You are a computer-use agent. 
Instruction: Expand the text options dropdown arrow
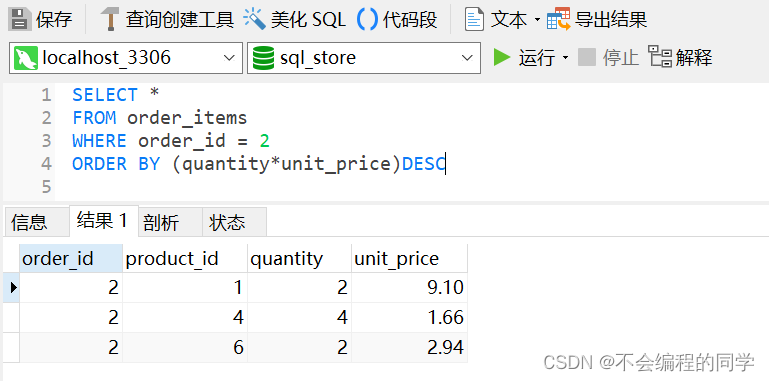(537, 20)
